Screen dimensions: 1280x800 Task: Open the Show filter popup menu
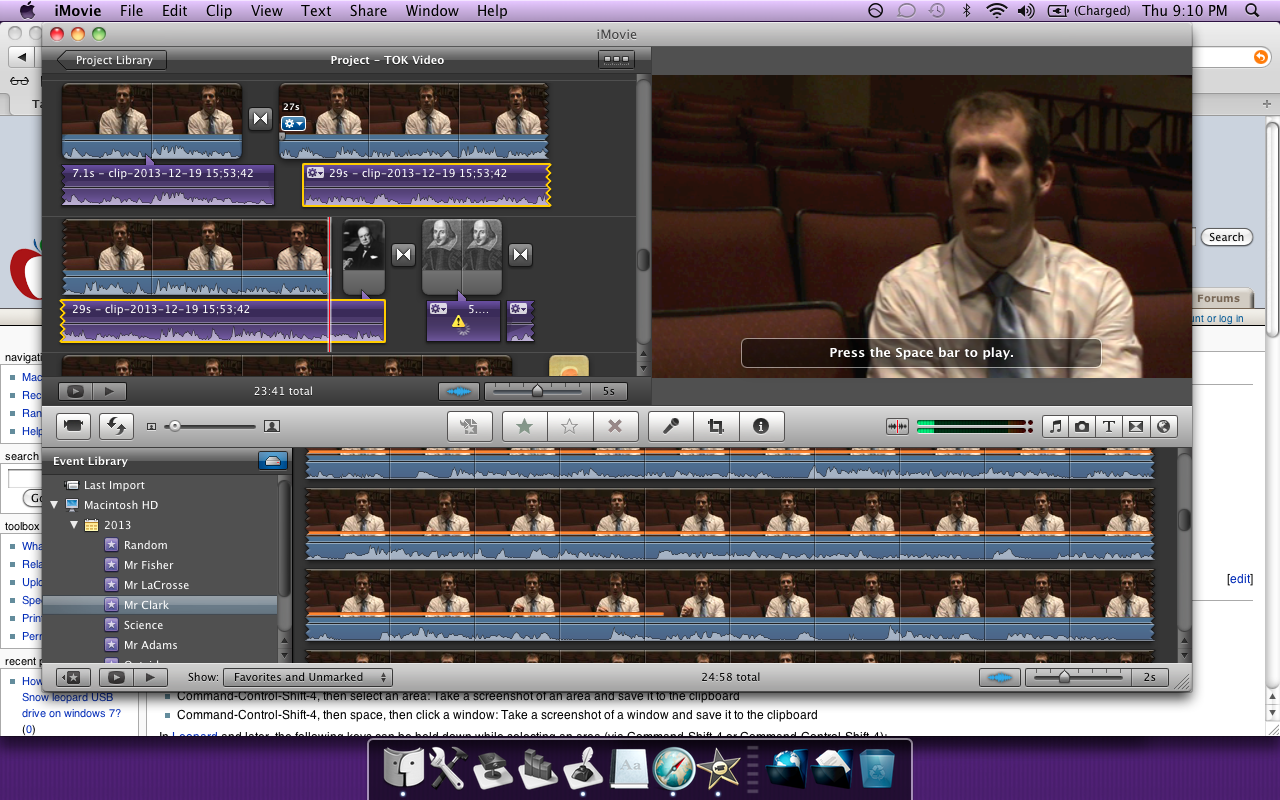click(307, 677)
